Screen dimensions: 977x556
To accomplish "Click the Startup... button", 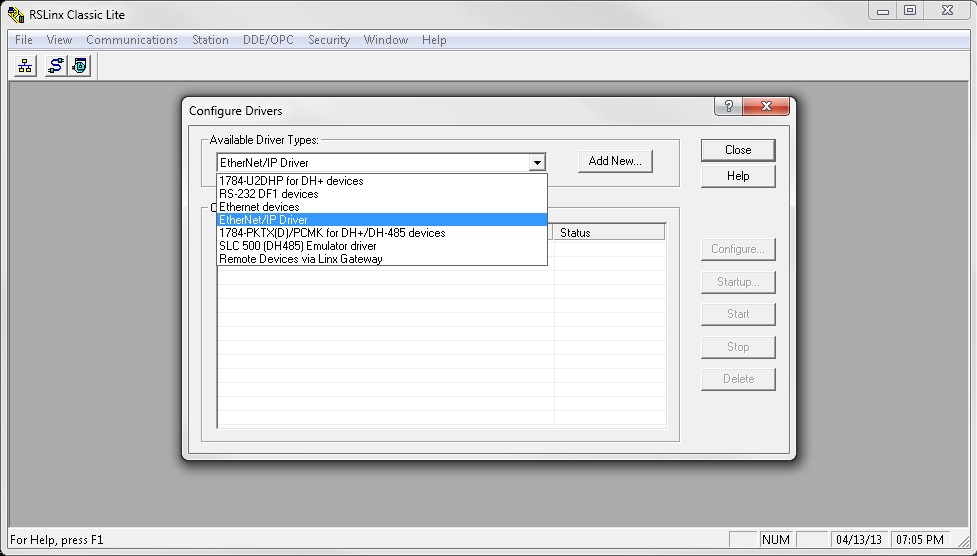I will click(x=738, y=282).
